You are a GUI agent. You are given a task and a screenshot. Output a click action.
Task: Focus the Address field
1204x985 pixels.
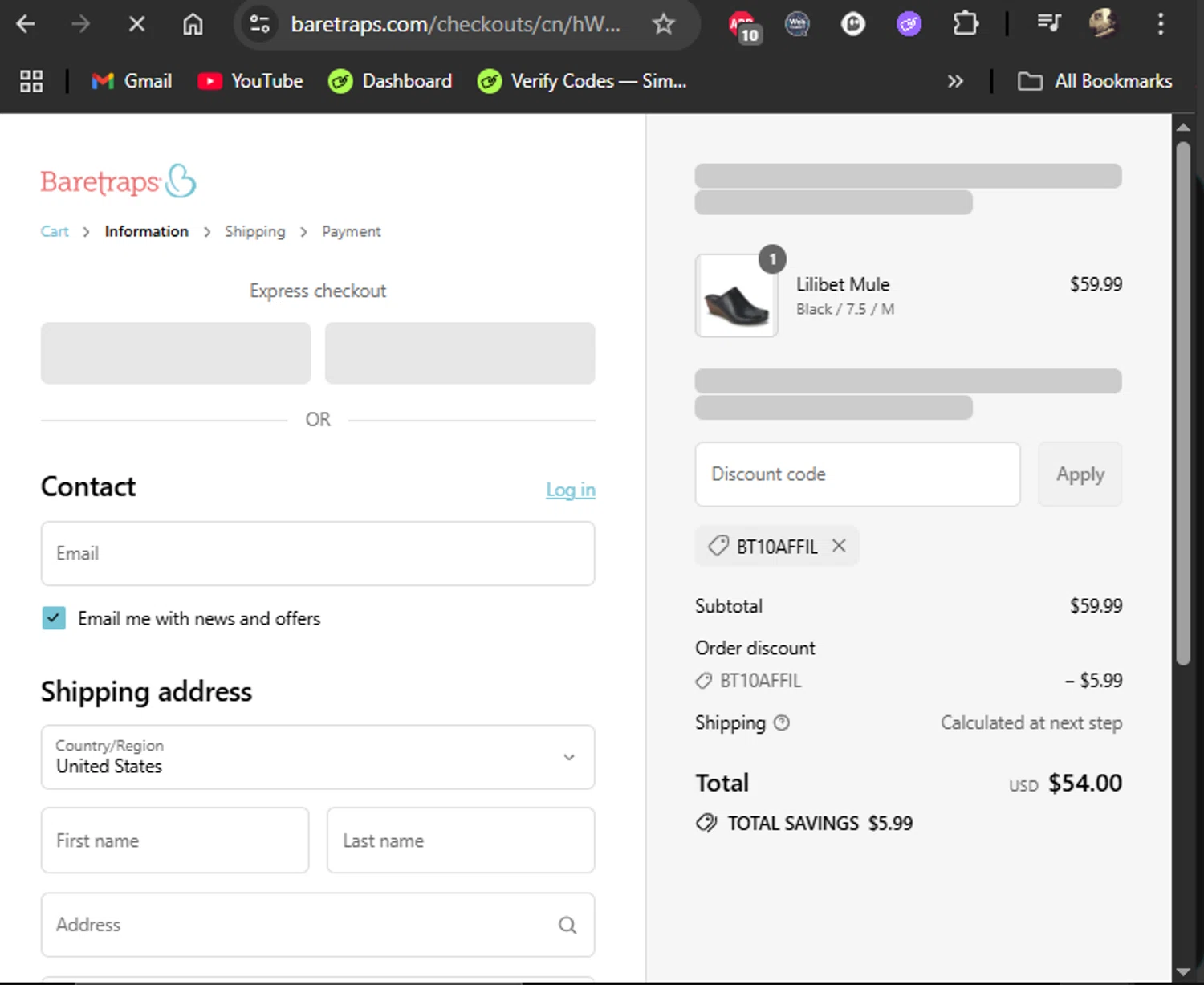[x=318, y=925]
